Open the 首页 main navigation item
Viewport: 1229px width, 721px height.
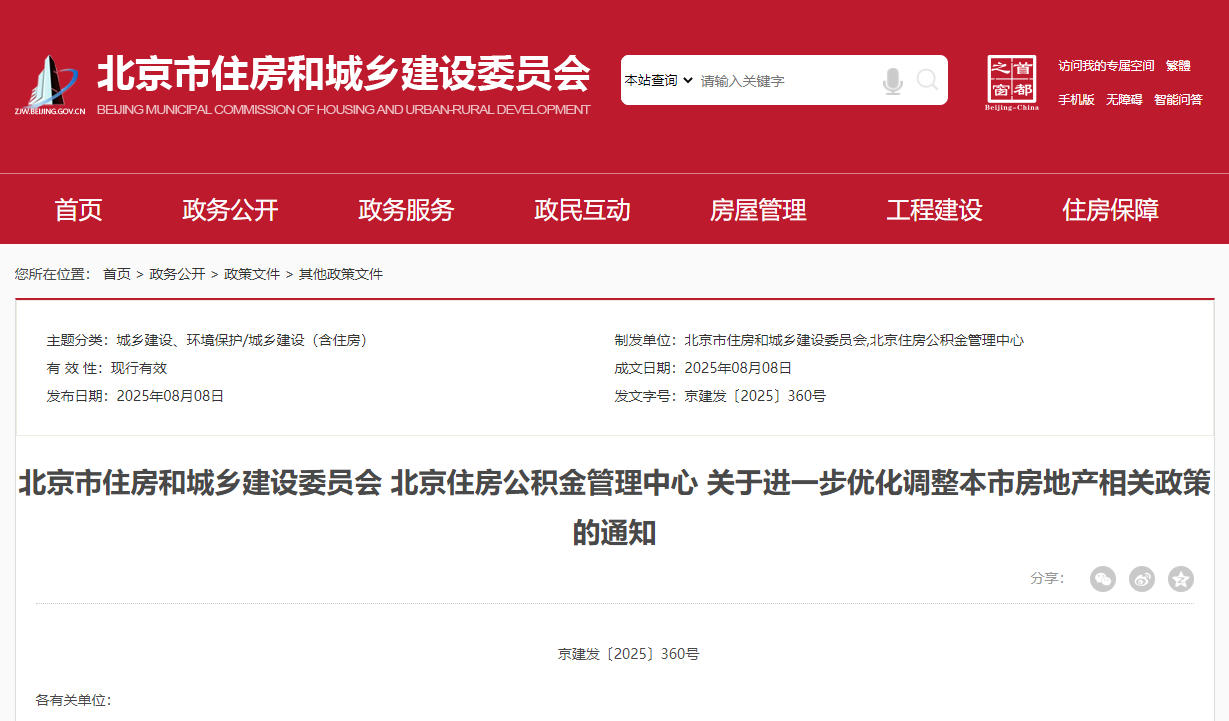click(x=79, y=210)
